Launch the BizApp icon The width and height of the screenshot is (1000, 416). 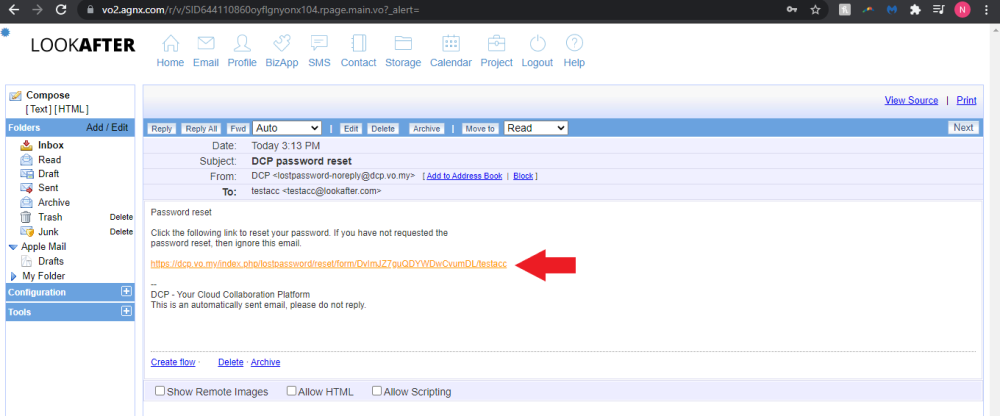pos(282,44)
